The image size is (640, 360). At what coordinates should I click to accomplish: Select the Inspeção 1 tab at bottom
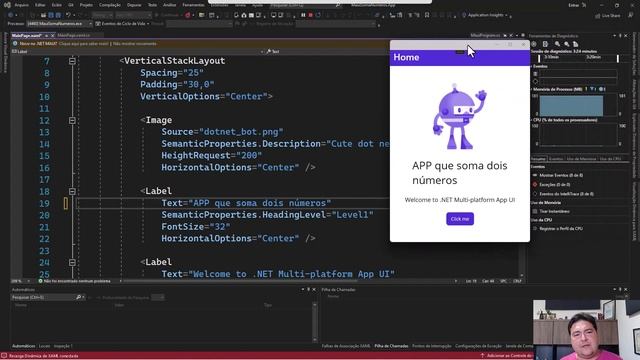click(63, 346)
